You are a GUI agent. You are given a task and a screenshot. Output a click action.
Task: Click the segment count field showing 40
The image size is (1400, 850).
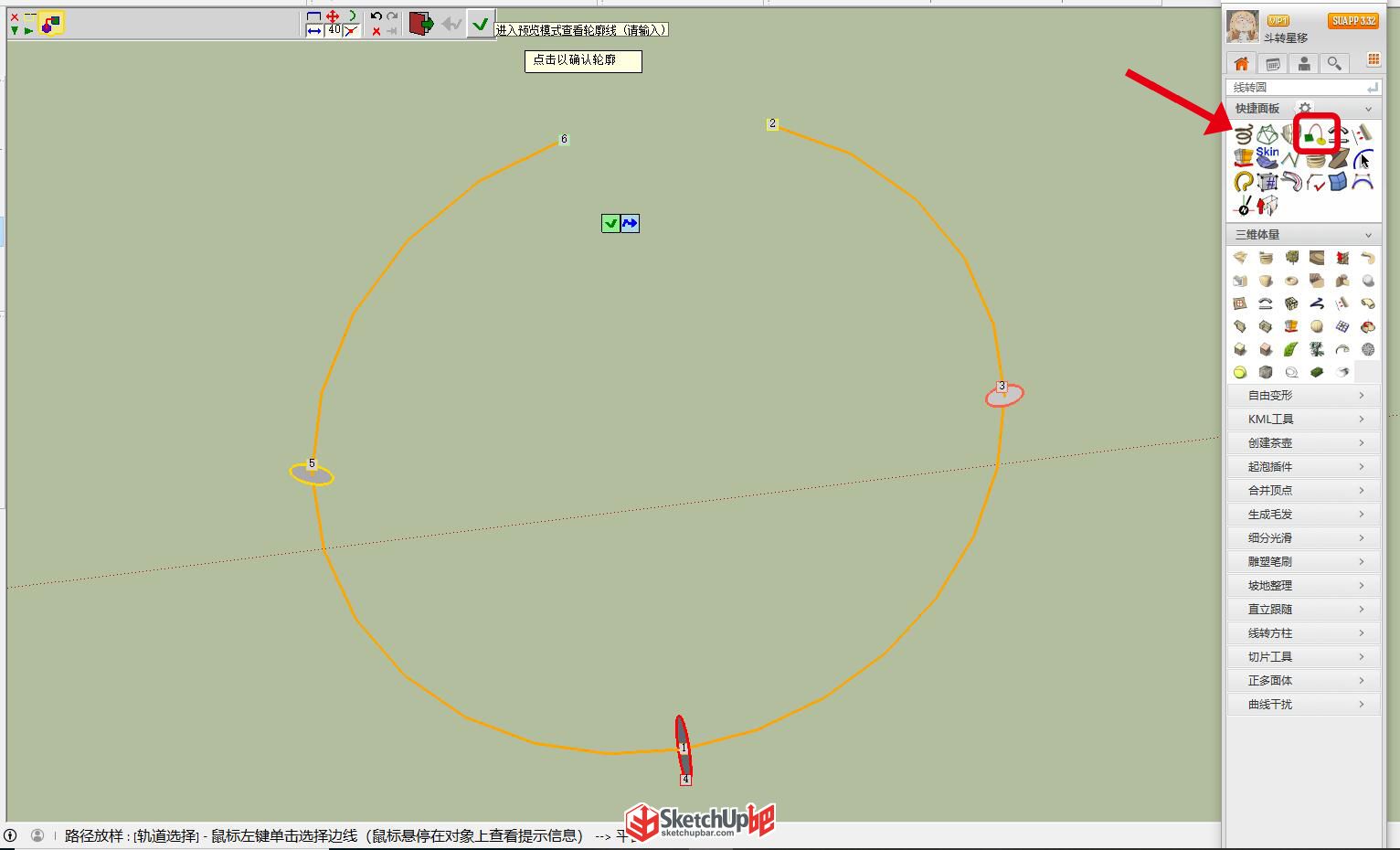pos(334,29)
